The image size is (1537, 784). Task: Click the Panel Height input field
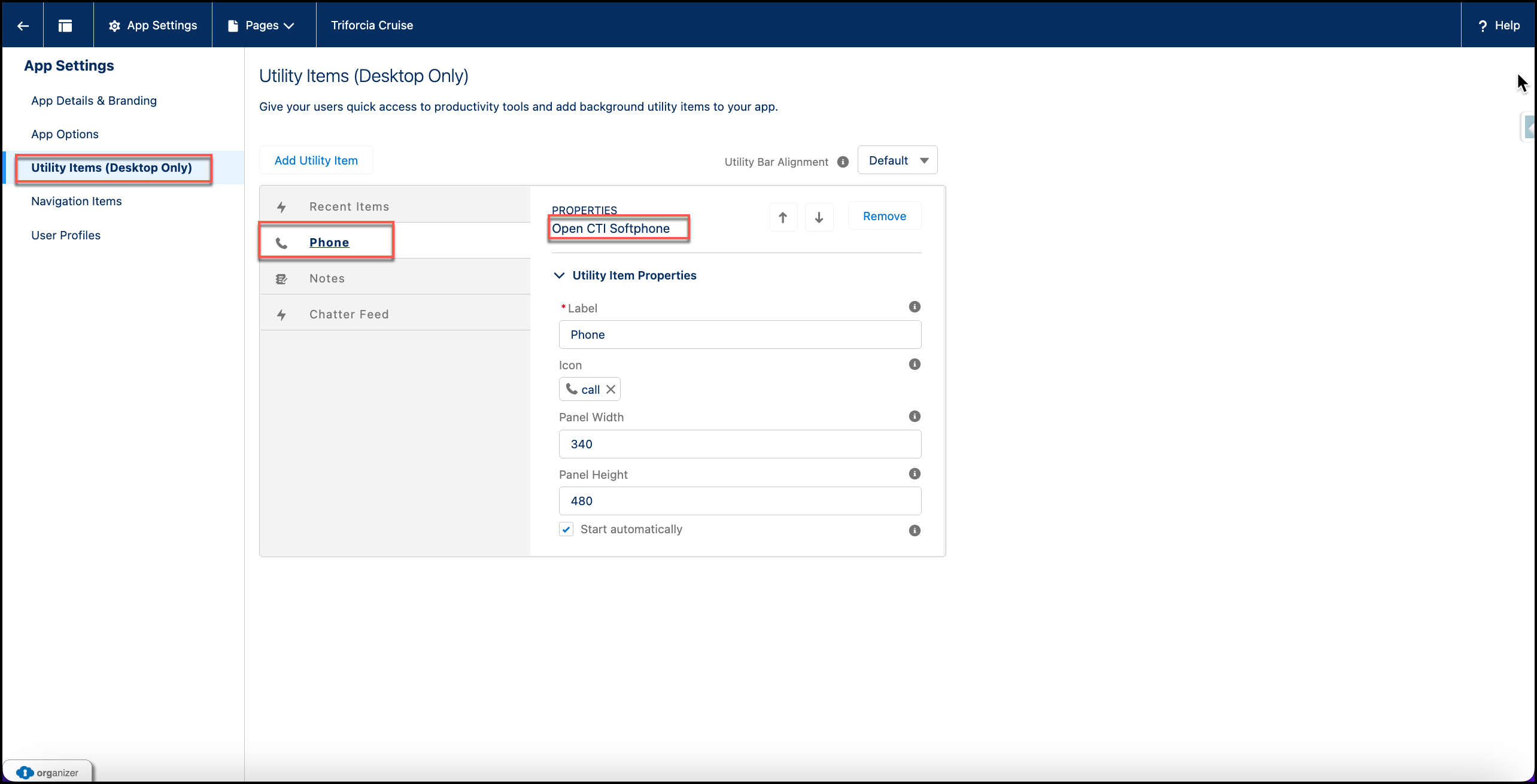pyautogui.click(x=740, y=501)
